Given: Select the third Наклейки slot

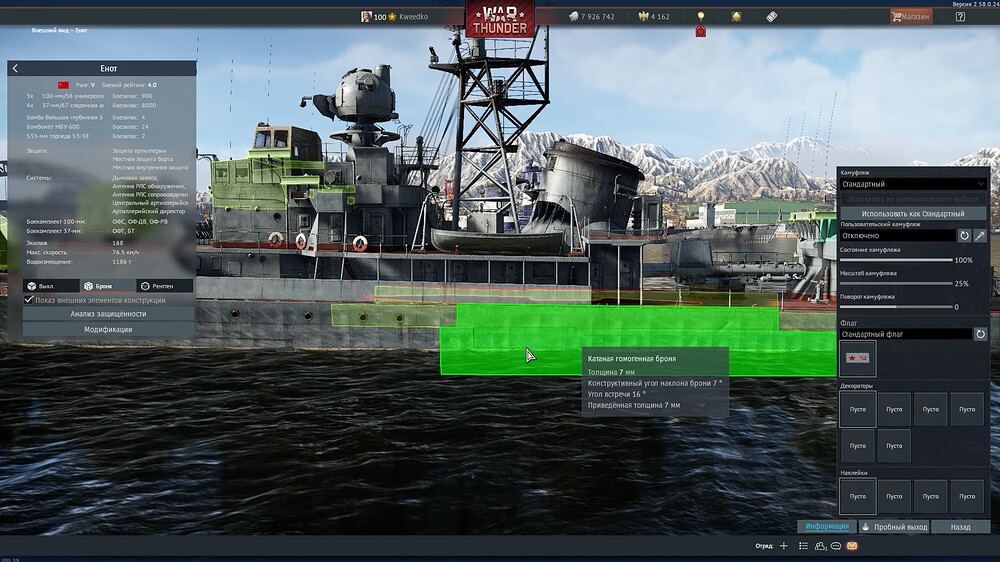Looking at the screenshot, I should point(930,496).
